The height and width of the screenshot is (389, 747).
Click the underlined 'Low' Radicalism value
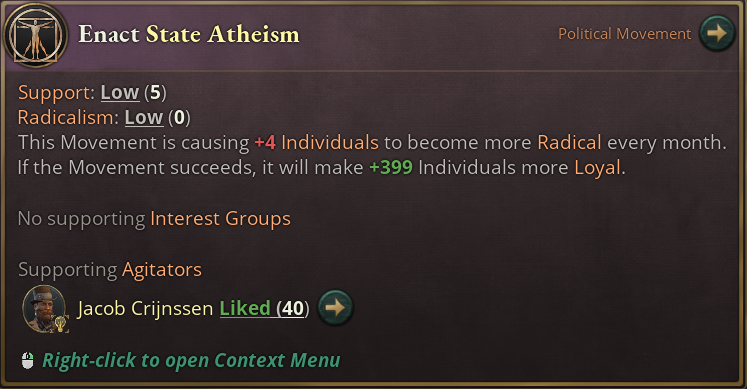coord(144,117)
